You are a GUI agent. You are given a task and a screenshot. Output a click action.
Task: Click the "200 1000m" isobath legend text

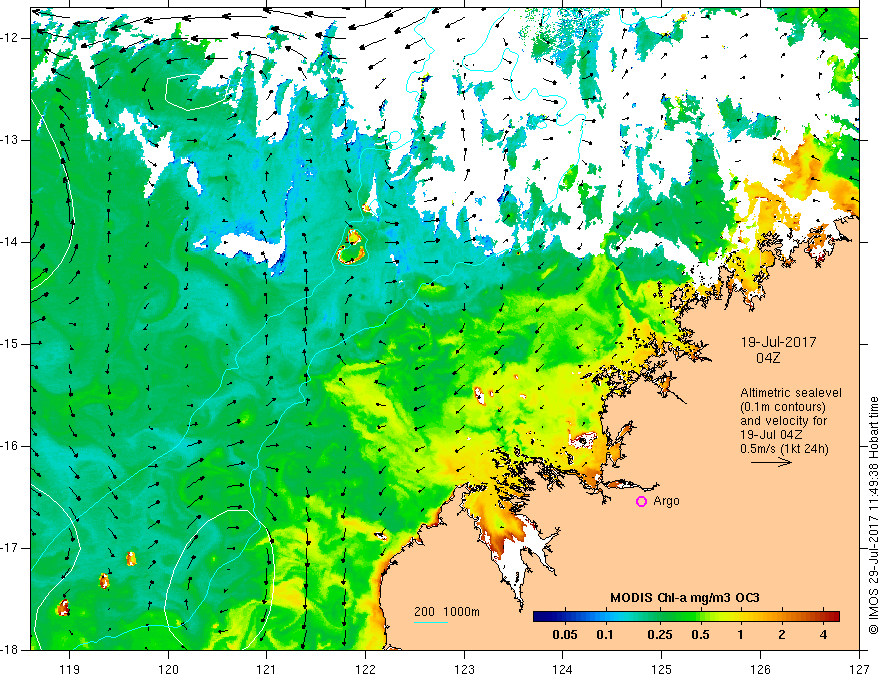(x=447, y=612)
